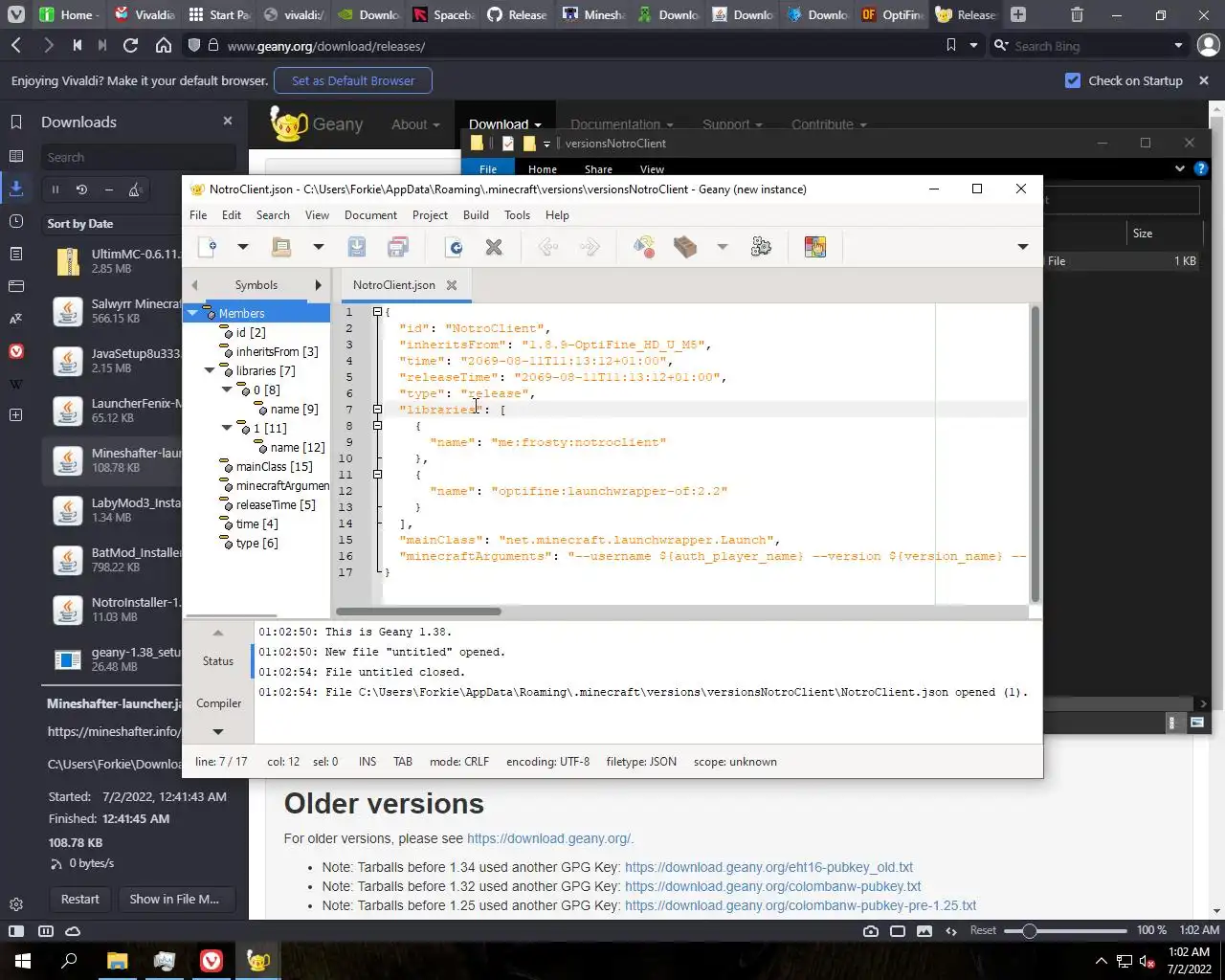Open dropdown arrow next to Open file
The height and width of the screenshot is (980, 1225).
(319, 247)
